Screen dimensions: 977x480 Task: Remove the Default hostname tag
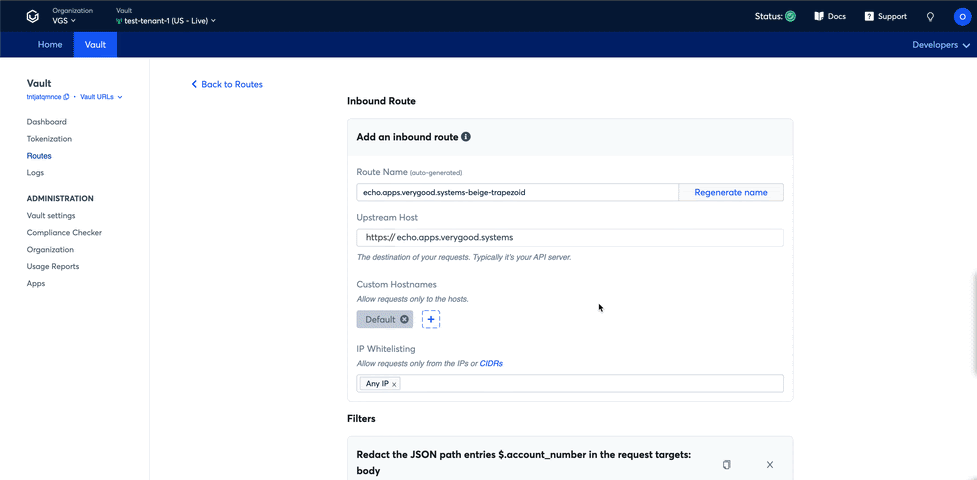tap(404, 319)
